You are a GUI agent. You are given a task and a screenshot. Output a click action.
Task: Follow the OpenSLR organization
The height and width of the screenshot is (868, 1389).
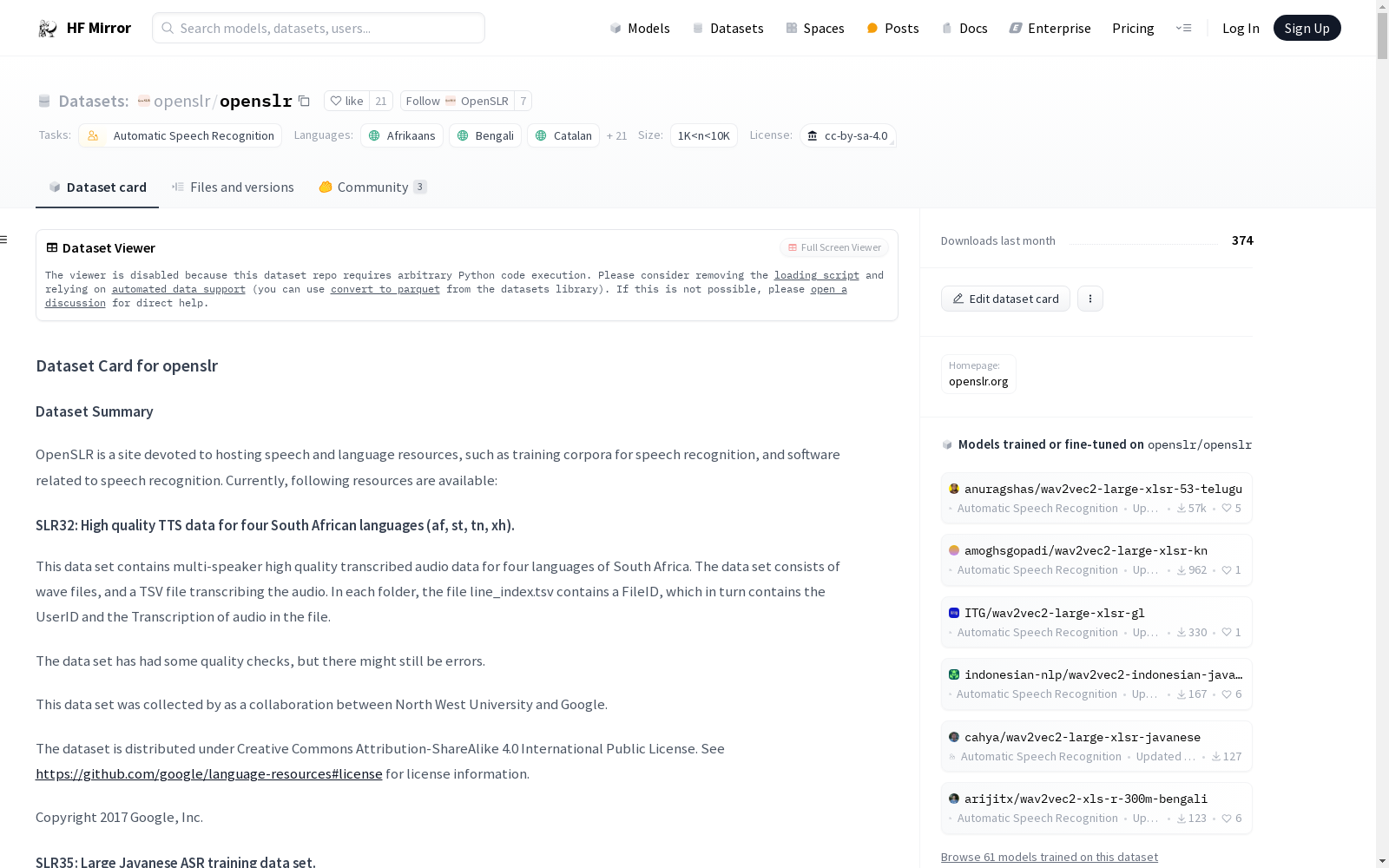click(458, 101)
